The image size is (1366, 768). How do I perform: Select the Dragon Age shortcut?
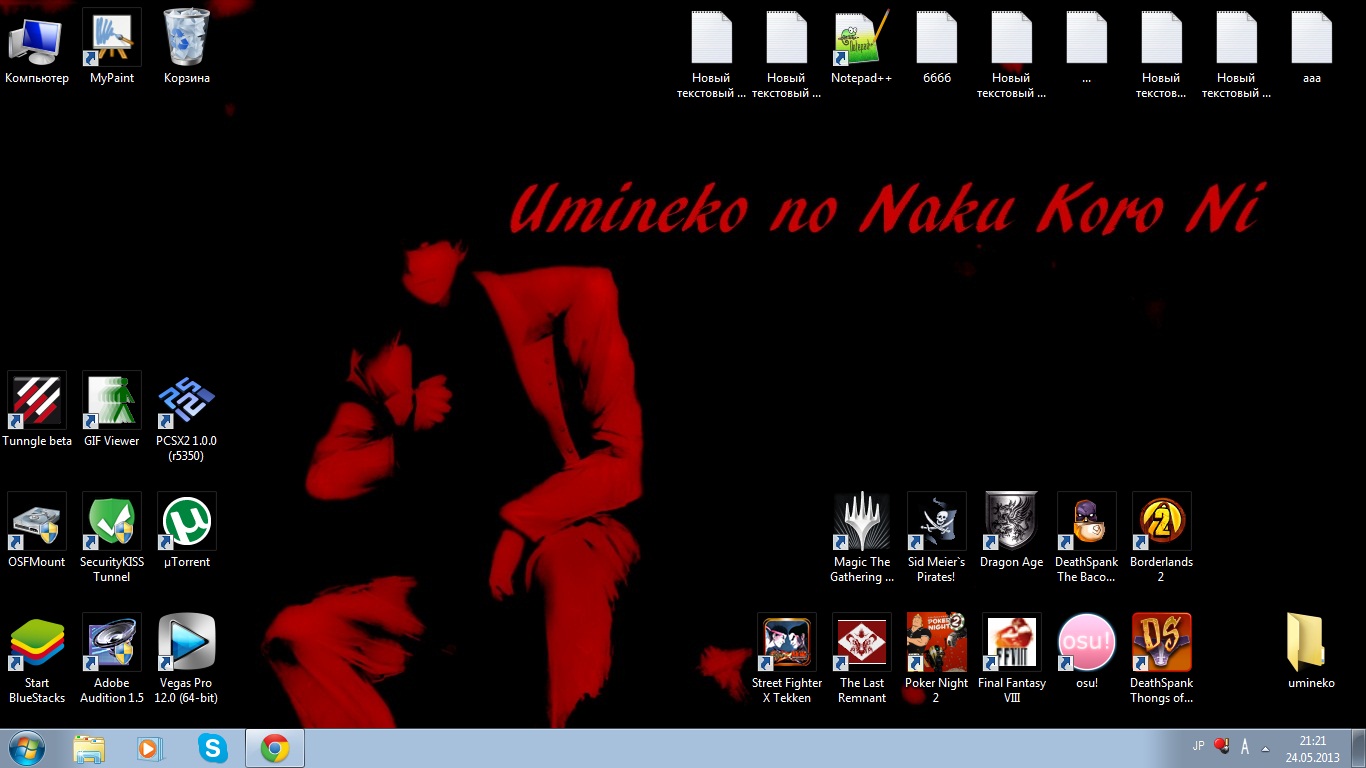1012,531
